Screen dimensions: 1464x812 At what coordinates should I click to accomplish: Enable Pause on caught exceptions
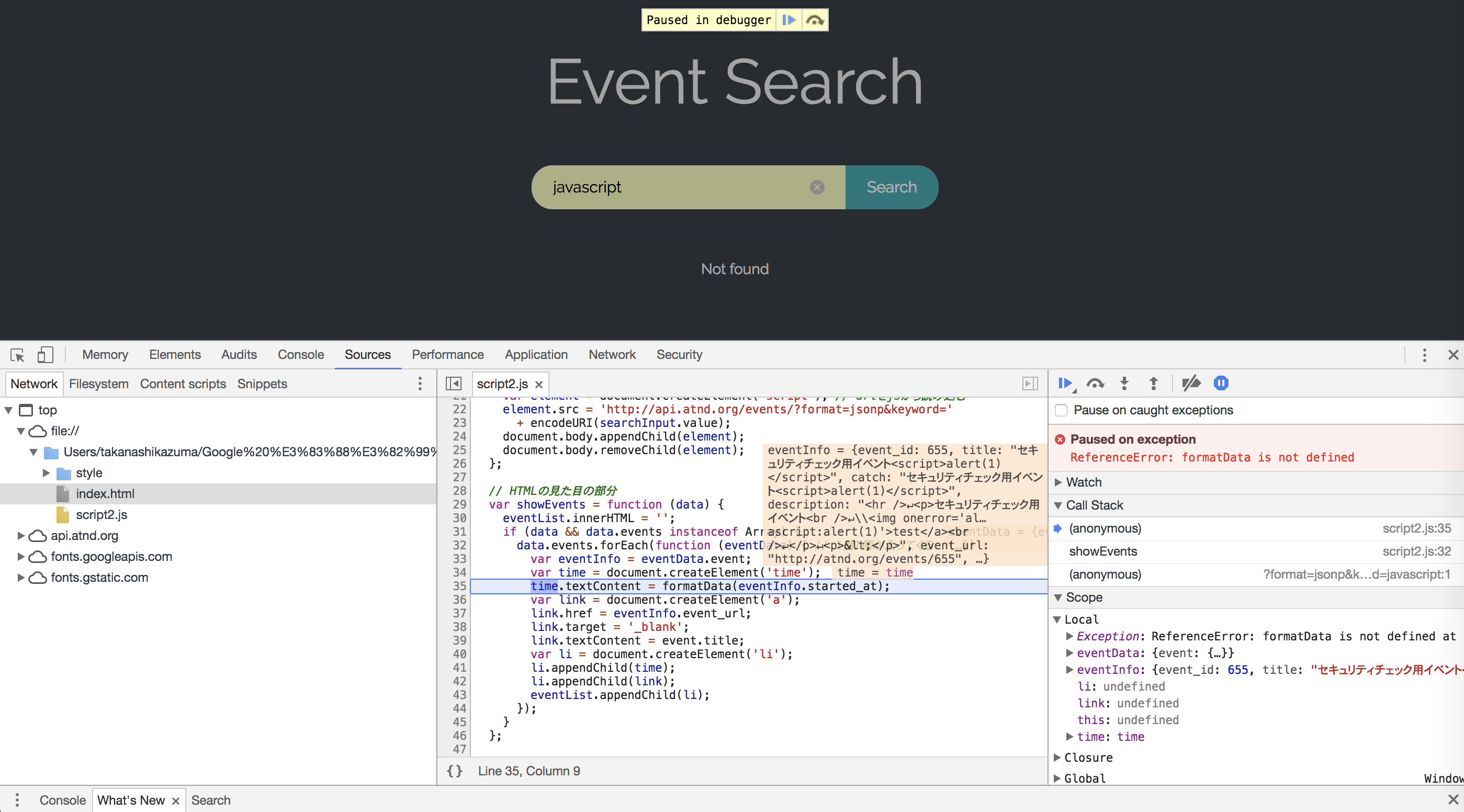coord(1061,410)
